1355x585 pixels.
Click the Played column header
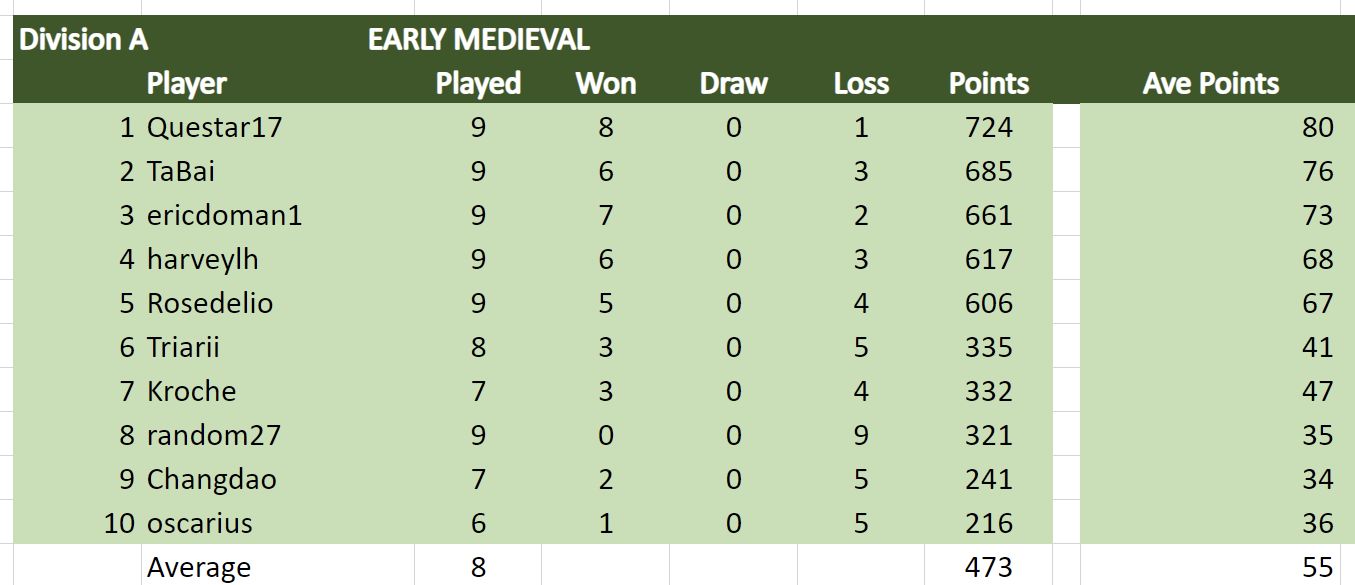(478, 83)
